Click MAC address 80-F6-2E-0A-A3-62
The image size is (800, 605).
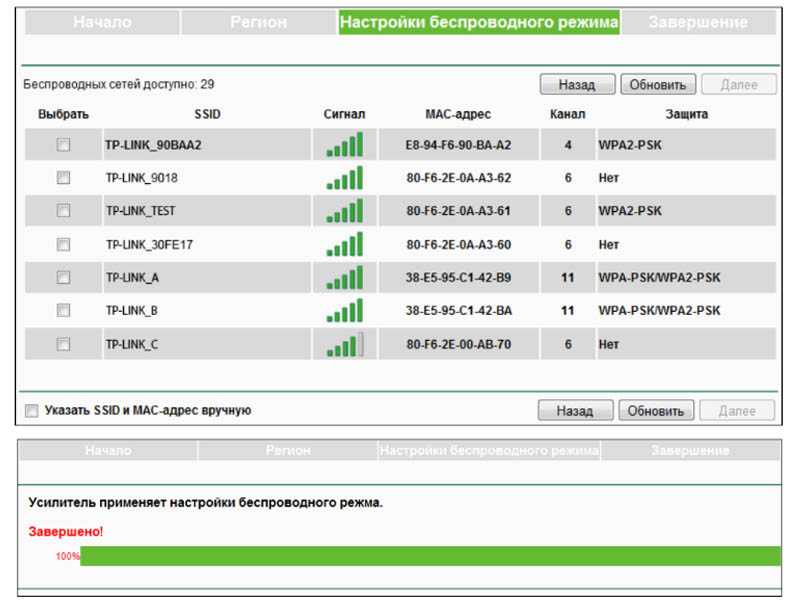(459, 178)
